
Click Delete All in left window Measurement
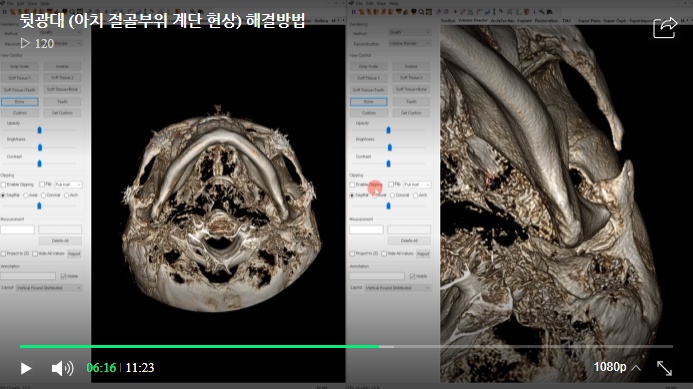point(60,241)
